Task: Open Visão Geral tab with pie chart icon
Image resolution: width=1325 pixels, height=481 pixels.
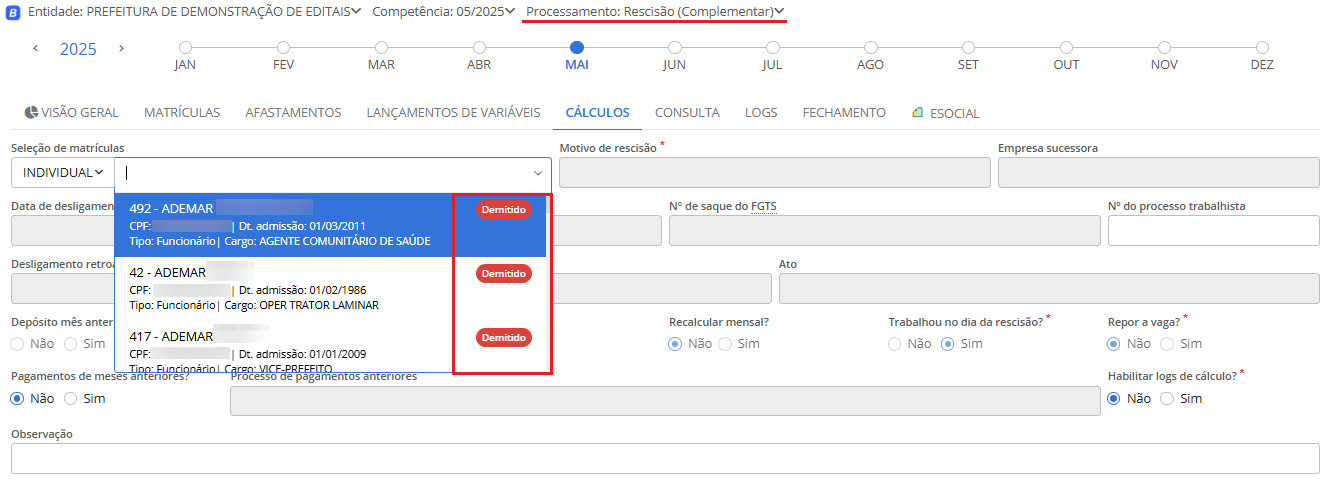Action: 71,113
